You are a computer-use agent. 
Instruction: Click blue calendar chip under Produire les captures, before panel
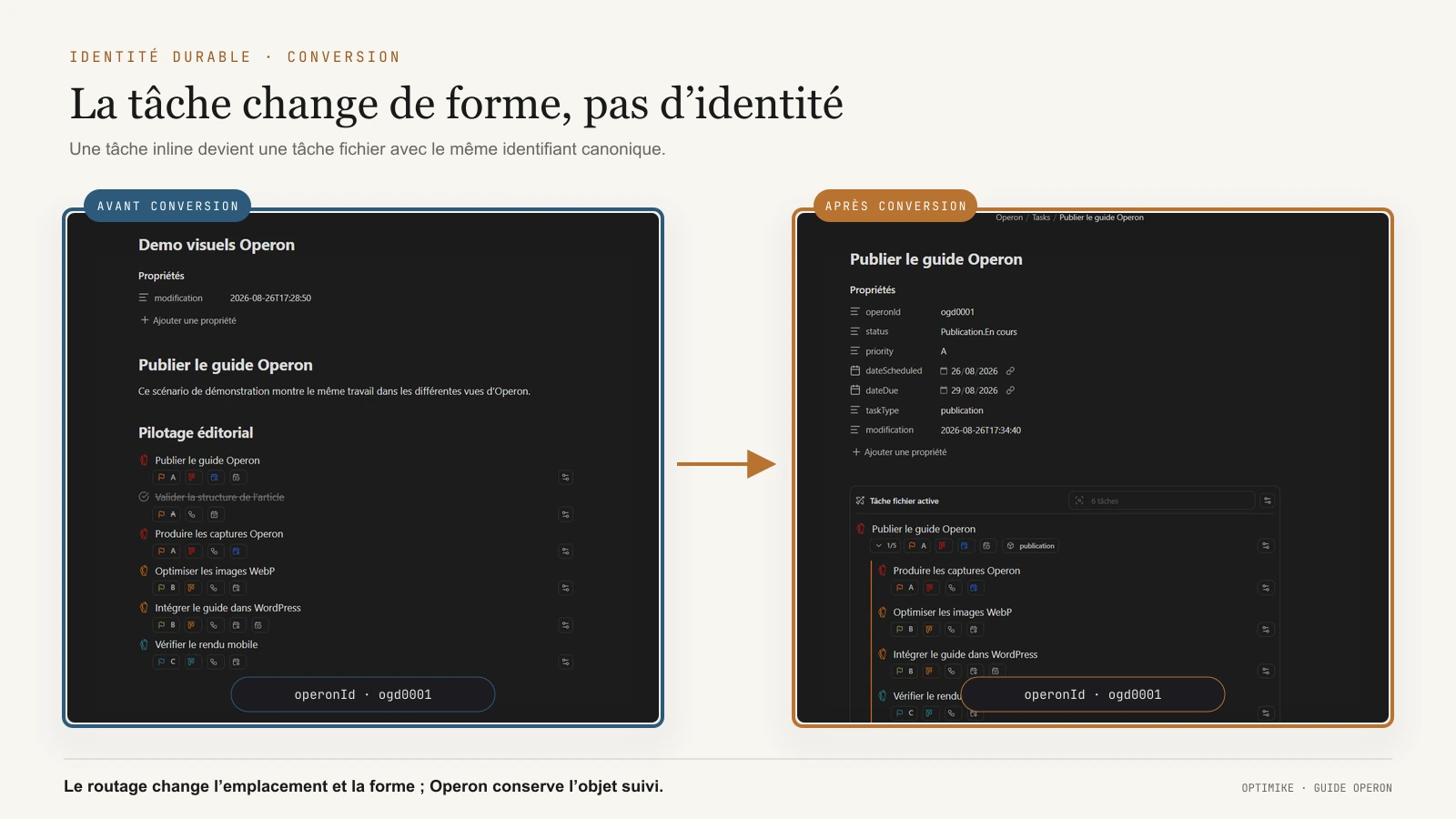(x=237, y=551)
